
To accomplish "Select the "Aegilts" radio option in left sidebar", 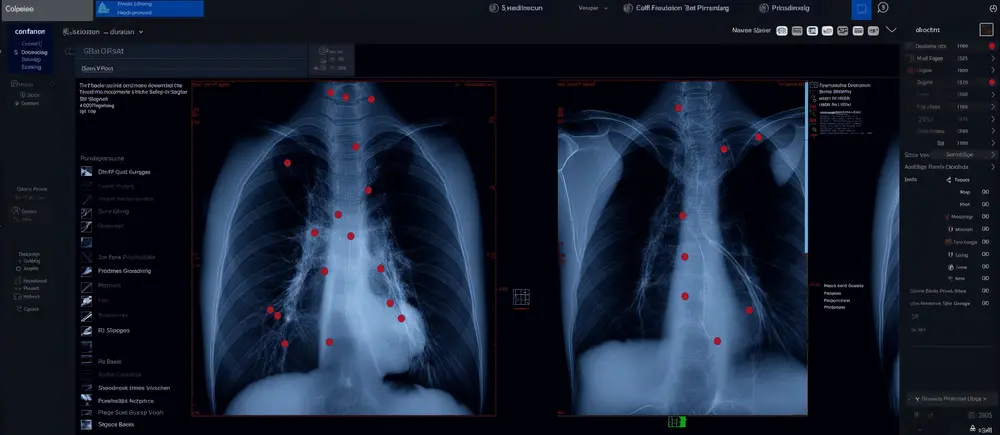I will [18, 269].
